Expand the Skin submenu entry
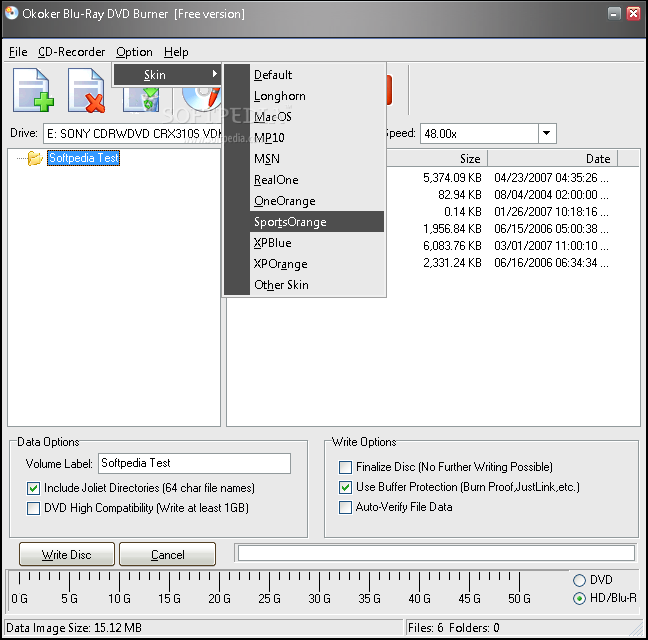 167,75
